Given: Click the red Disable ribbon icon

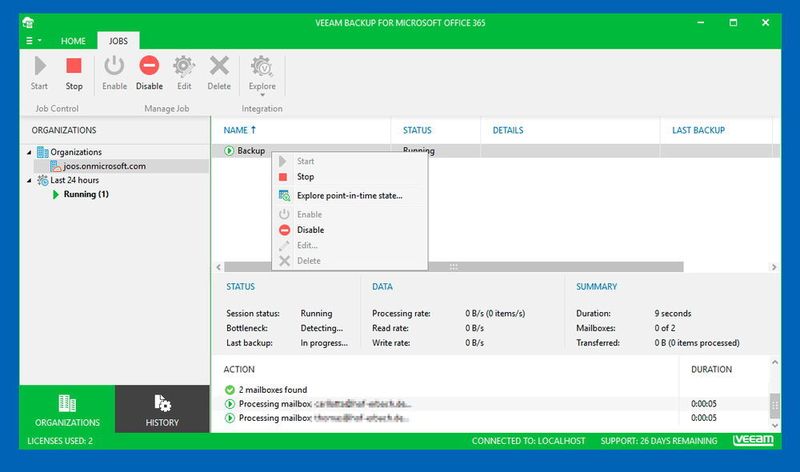Looking at the screenshot, I should tap(149, 66).
